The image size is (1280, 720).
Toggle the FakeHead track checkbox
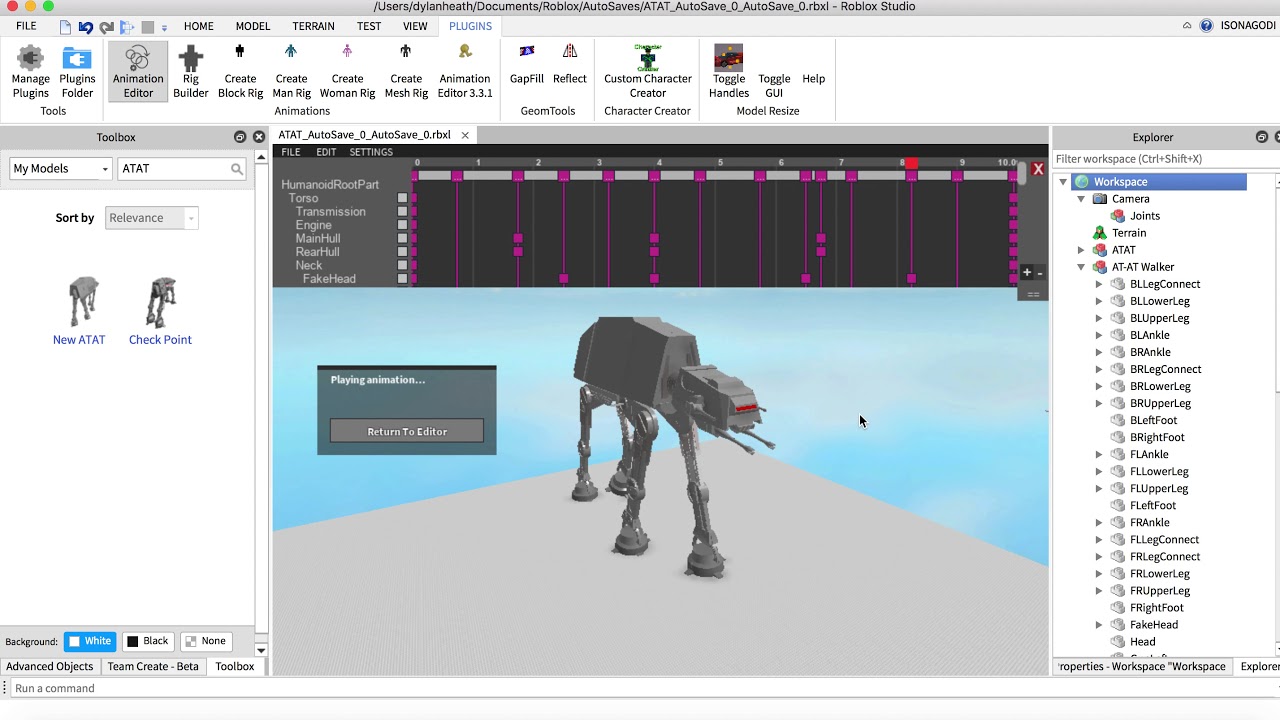pyautogui.click(x=403, y=279)
